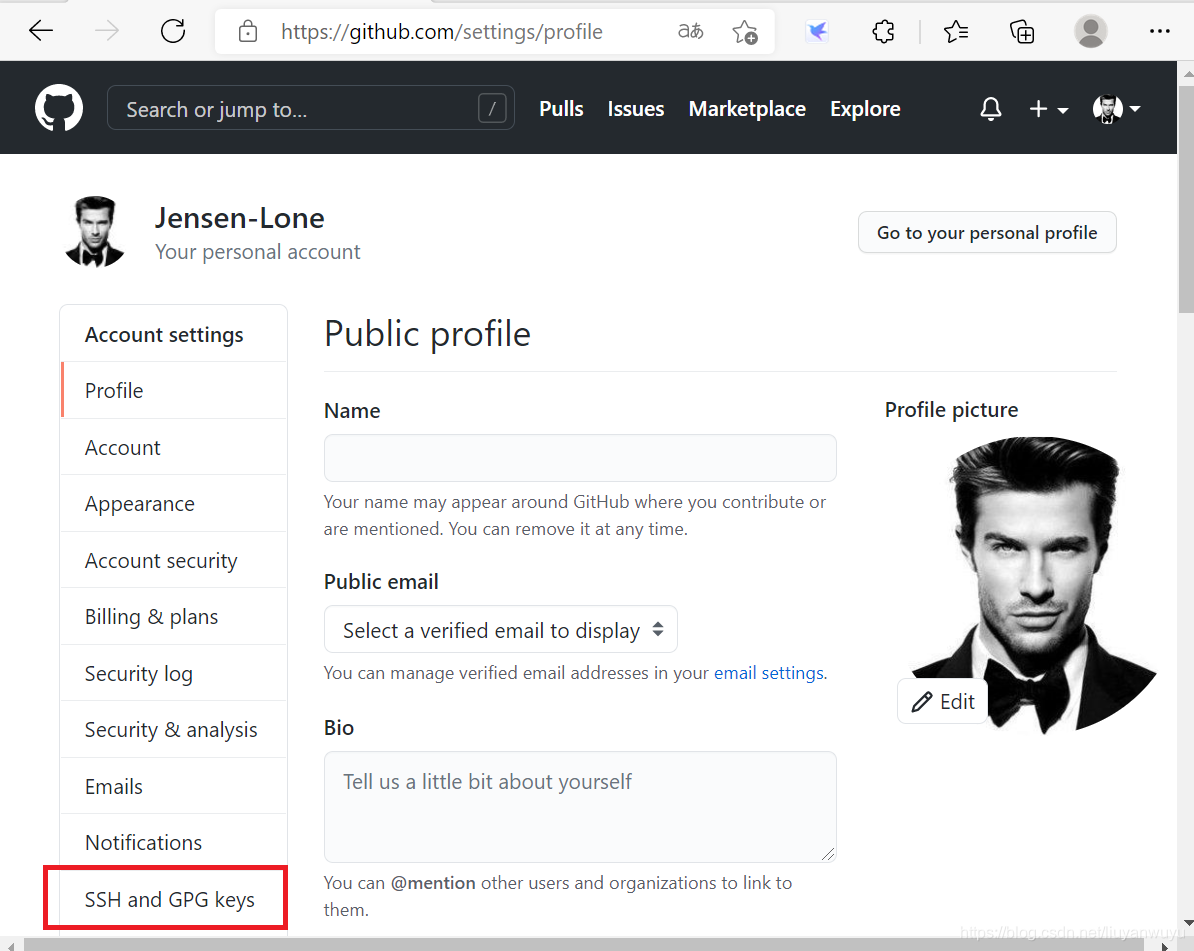Open Issues in the header

[x=636, y=109]
